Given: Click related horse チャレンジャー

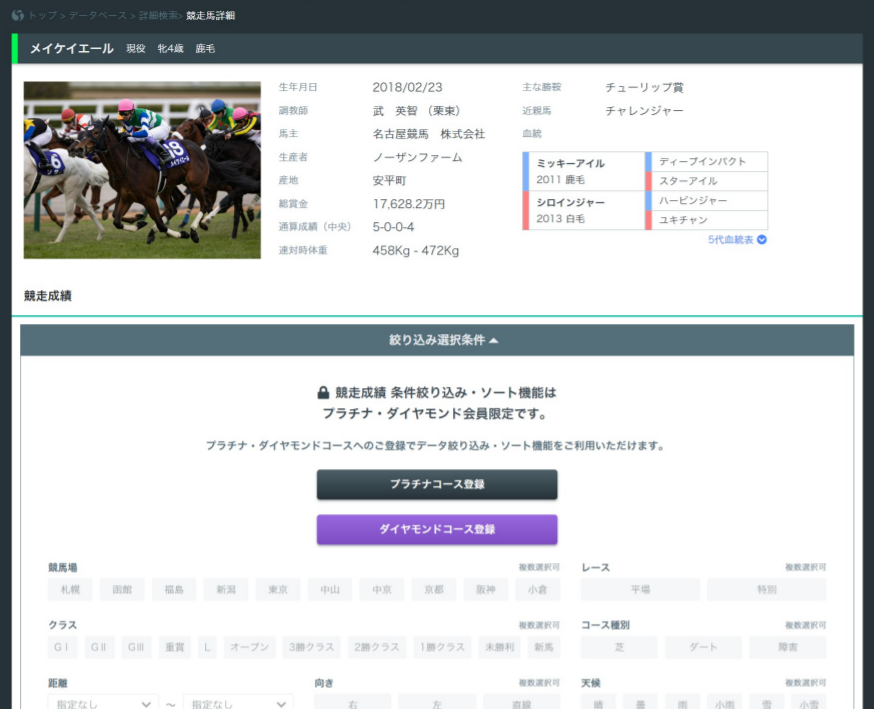Looking at the screenshot, I should coord(644,111).
